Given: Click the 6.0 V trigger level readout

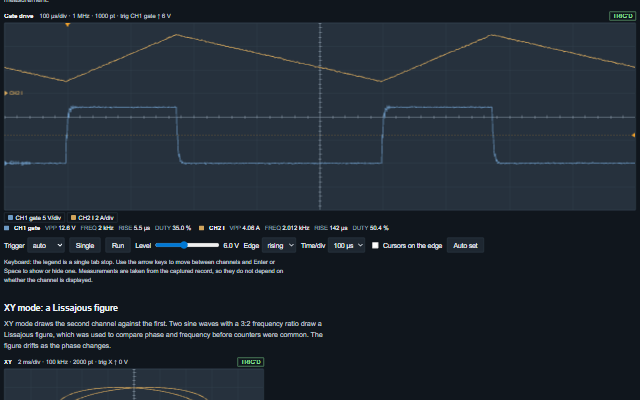Looking at the screenshot, I should (x=231, y=245).
